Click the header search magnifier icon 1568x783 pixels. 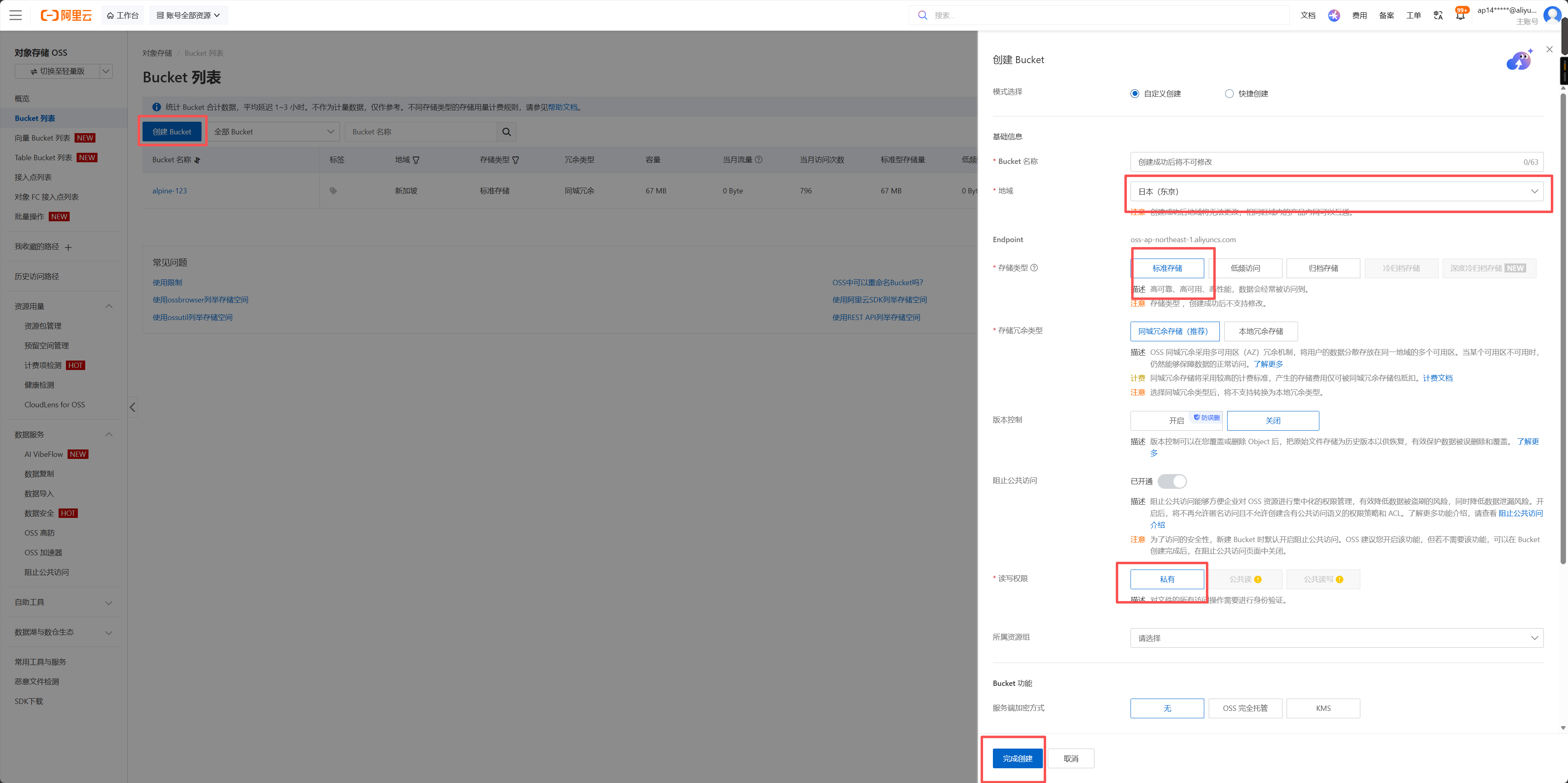click(x=923, y=15)
